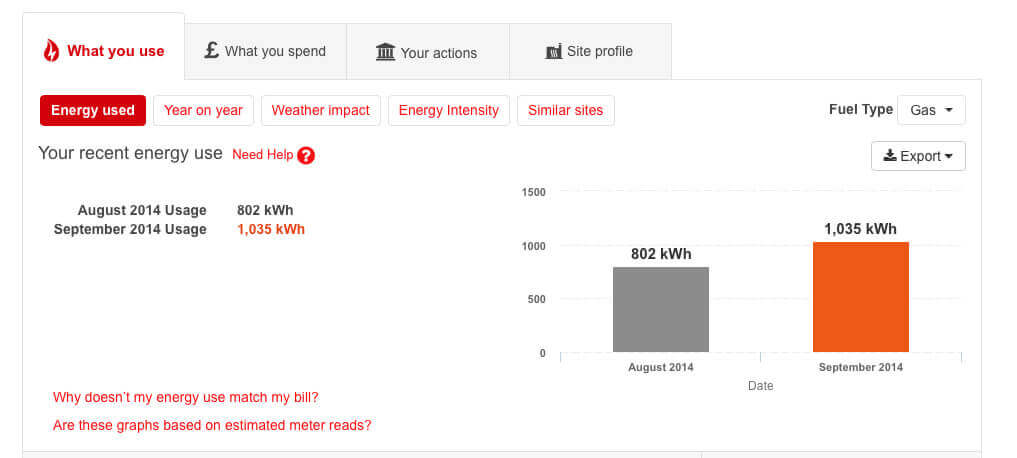Select the Energy used view
Screen dimensions: 1017x458
tap(93, 110)
